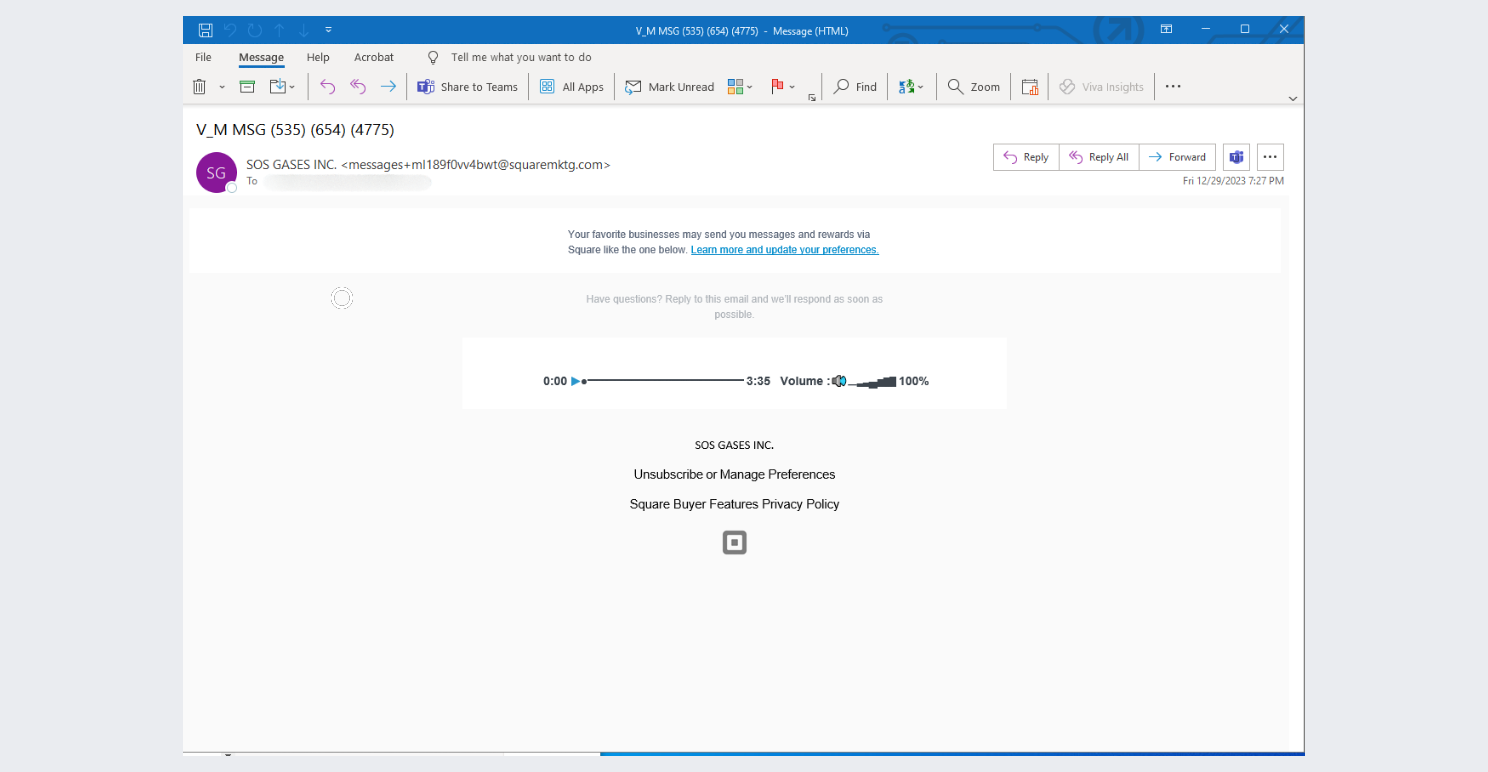
Task: Click Unsubscribe or Manage Preferences
Action: (x=734, y=474)
